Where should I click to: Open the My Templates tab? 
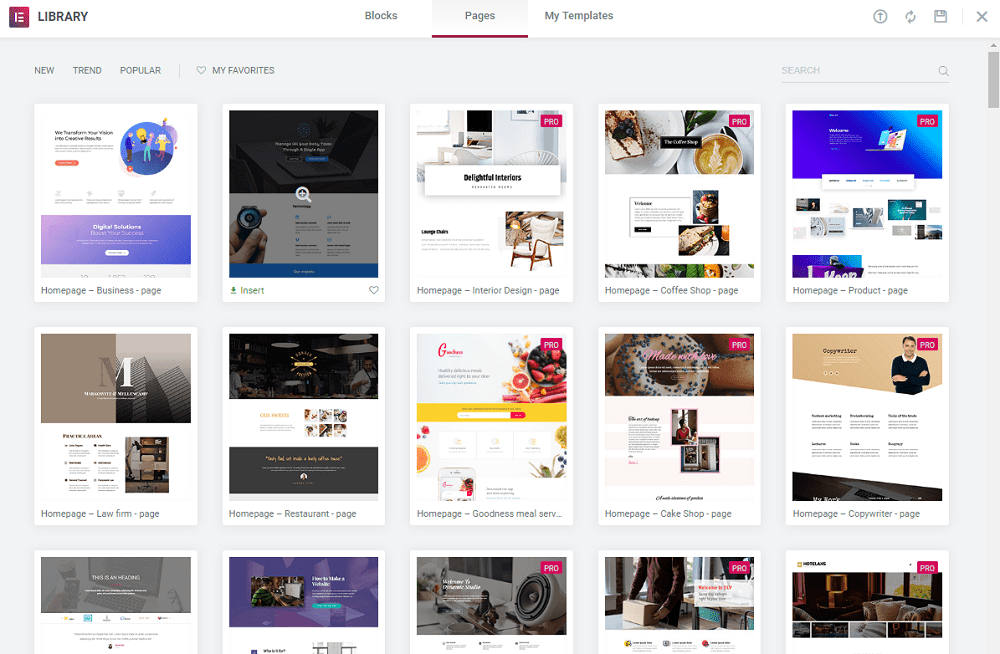pyautogui.click(x=578, y=16)
